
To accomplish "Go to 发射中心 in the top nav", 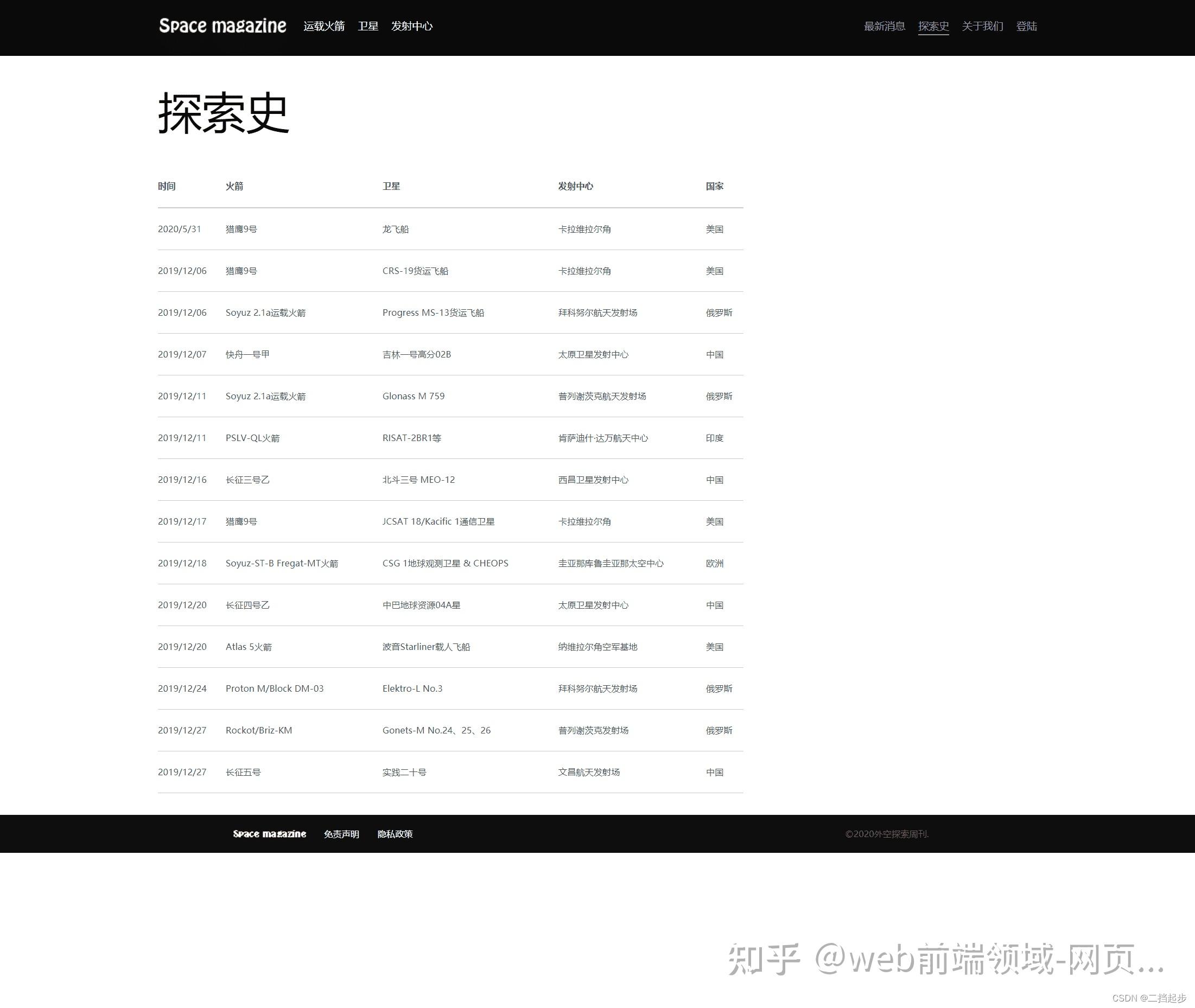I will [411, 26].
